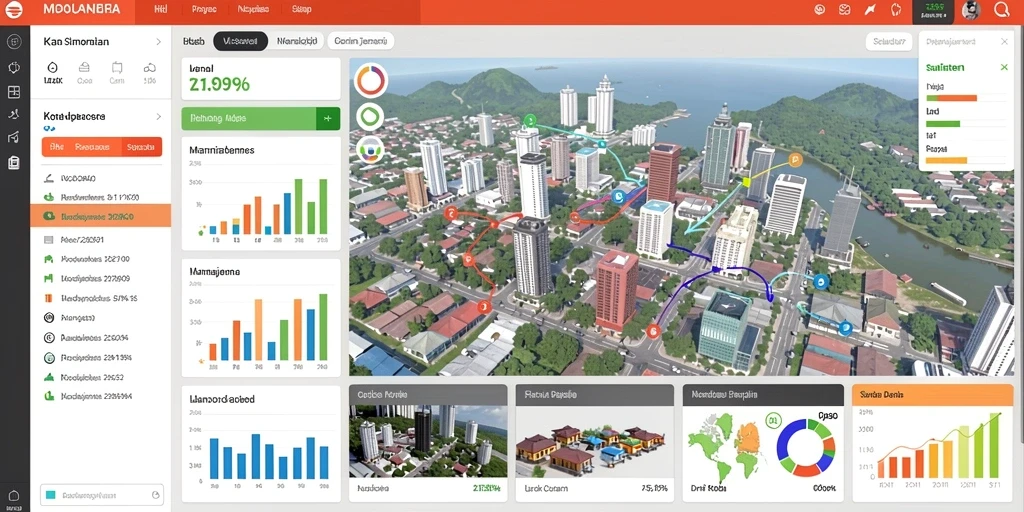Expand the Kan Simorolan section chevron
The height and width of the screenshot is (512, 1024).
[158, 42]
